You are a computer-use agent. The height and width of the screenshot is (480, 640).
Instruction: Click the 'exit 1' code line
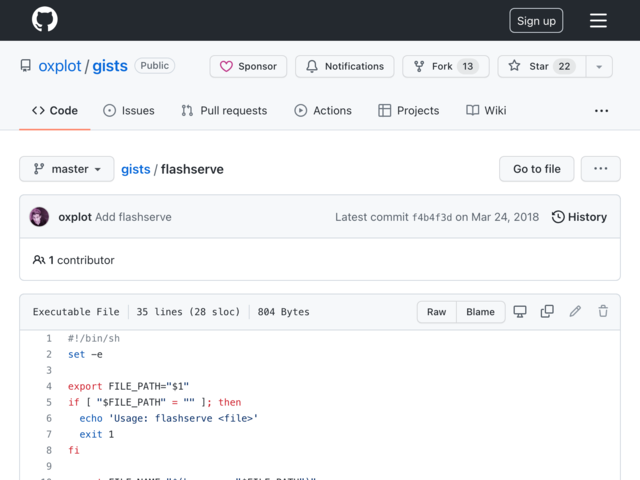97,434
